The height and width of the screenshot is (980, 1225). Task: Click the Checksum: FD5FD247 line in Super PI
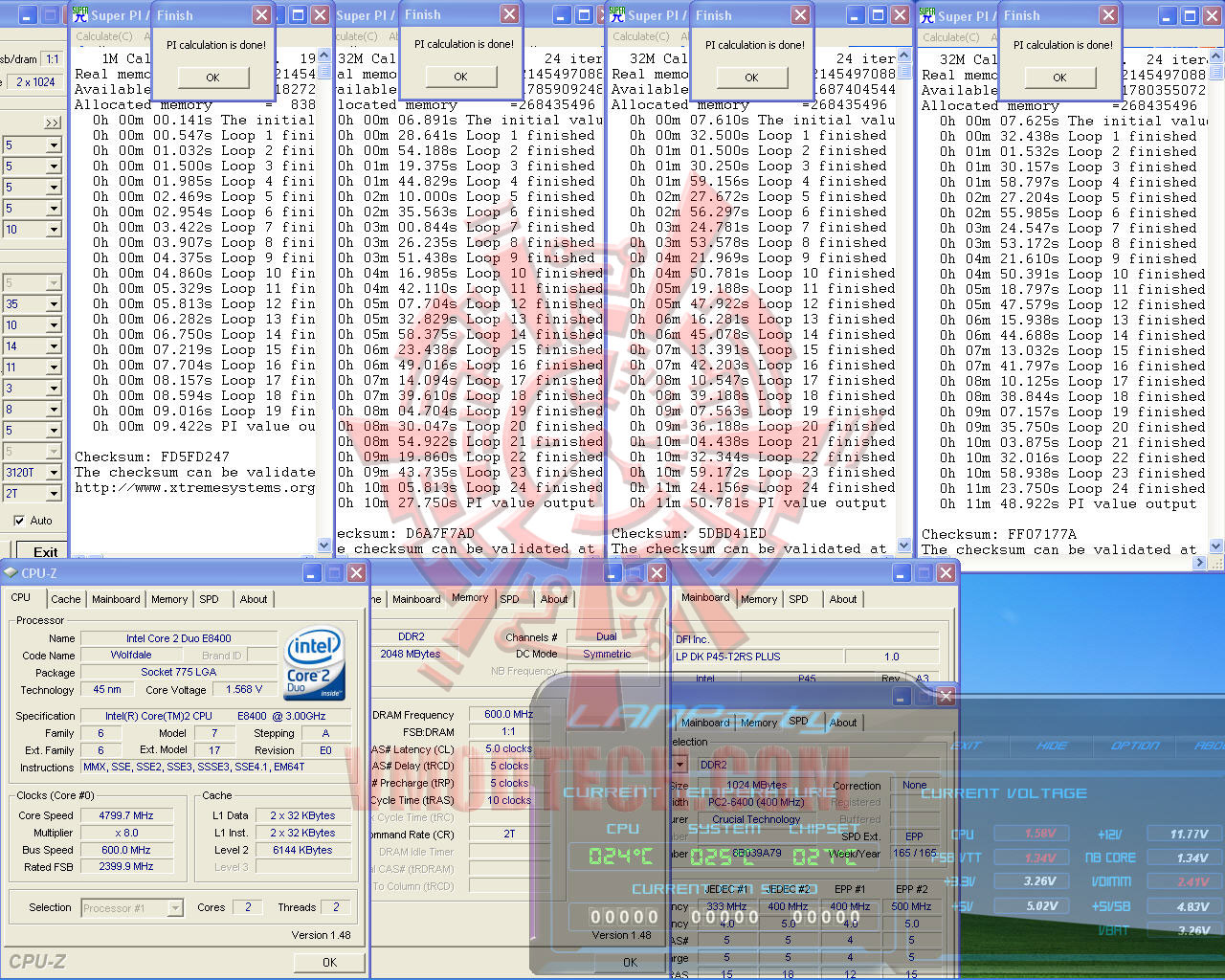click(152, 457)
